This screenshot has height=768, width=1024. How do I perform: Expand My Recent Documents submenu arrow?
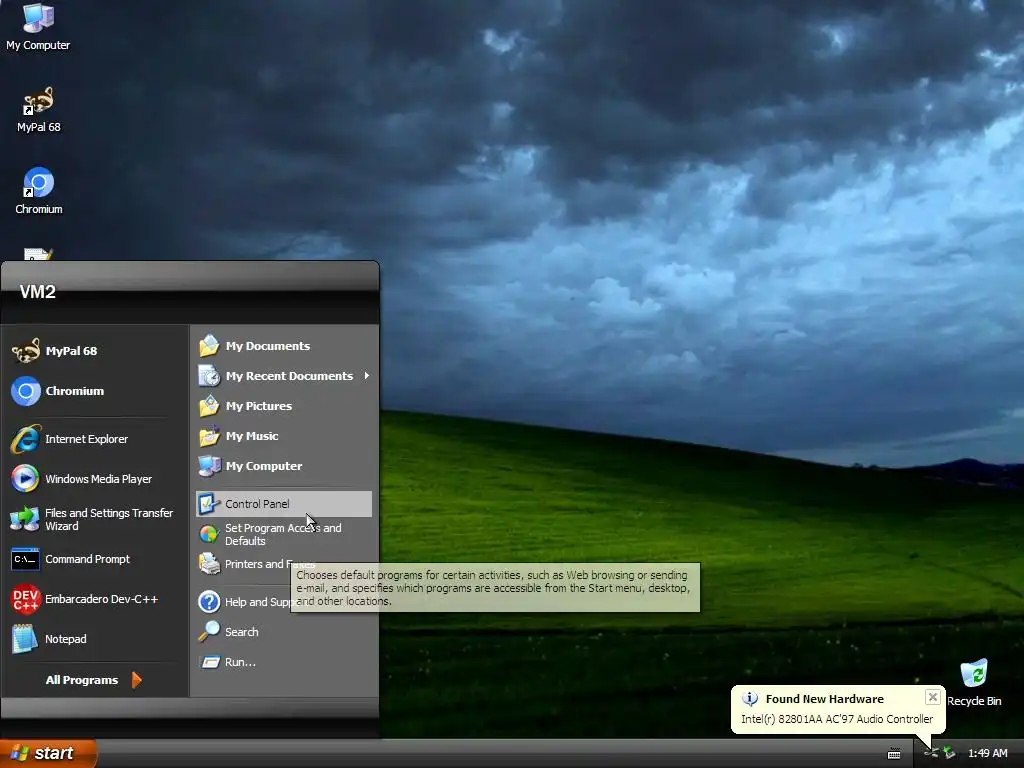pyautogui.click(x=366, y=376)
